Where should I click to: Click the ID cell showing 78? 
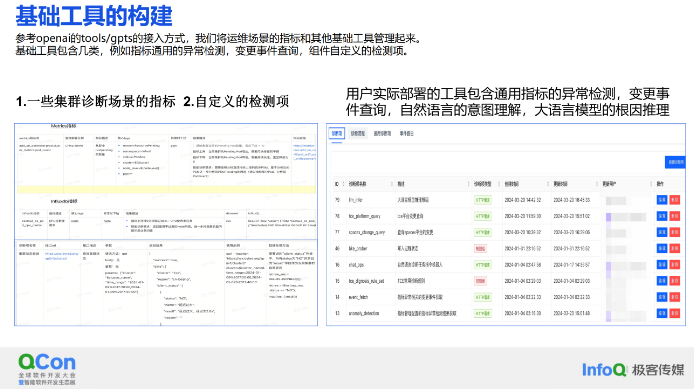coord(337,216)
